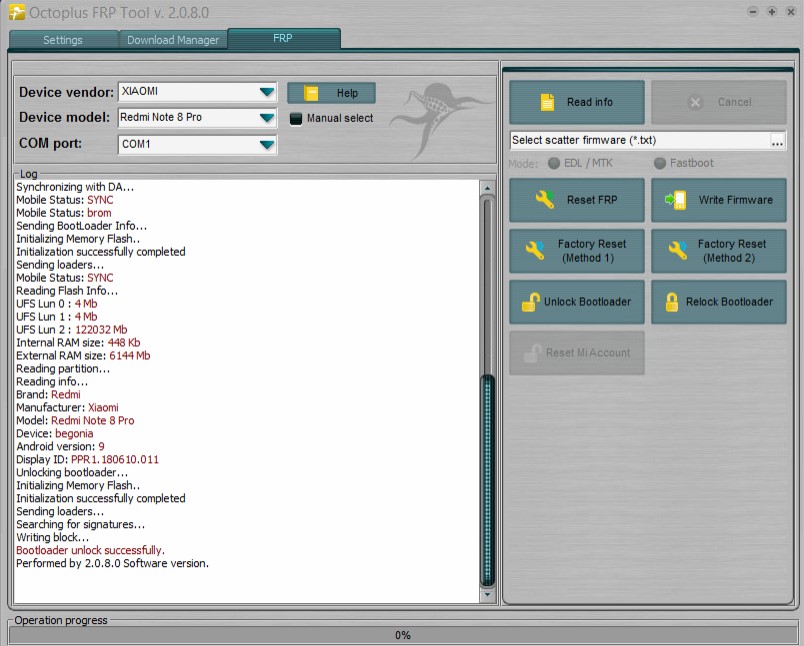Click the Read info button label
The width and height of the screenshot is (804, 646).
tap(590, 102)
